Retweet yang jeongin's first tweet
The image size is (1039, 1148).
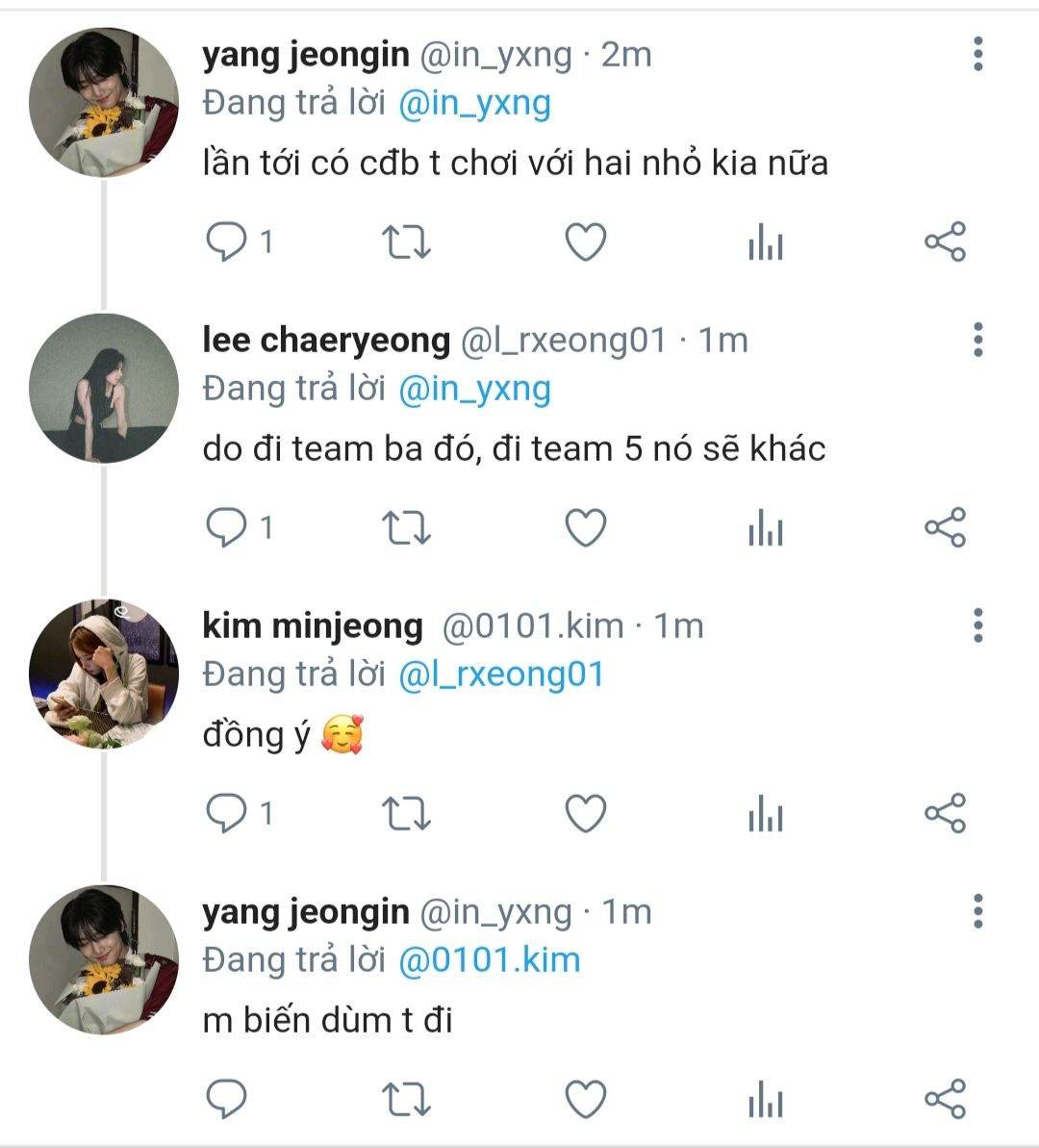[406, 242]
